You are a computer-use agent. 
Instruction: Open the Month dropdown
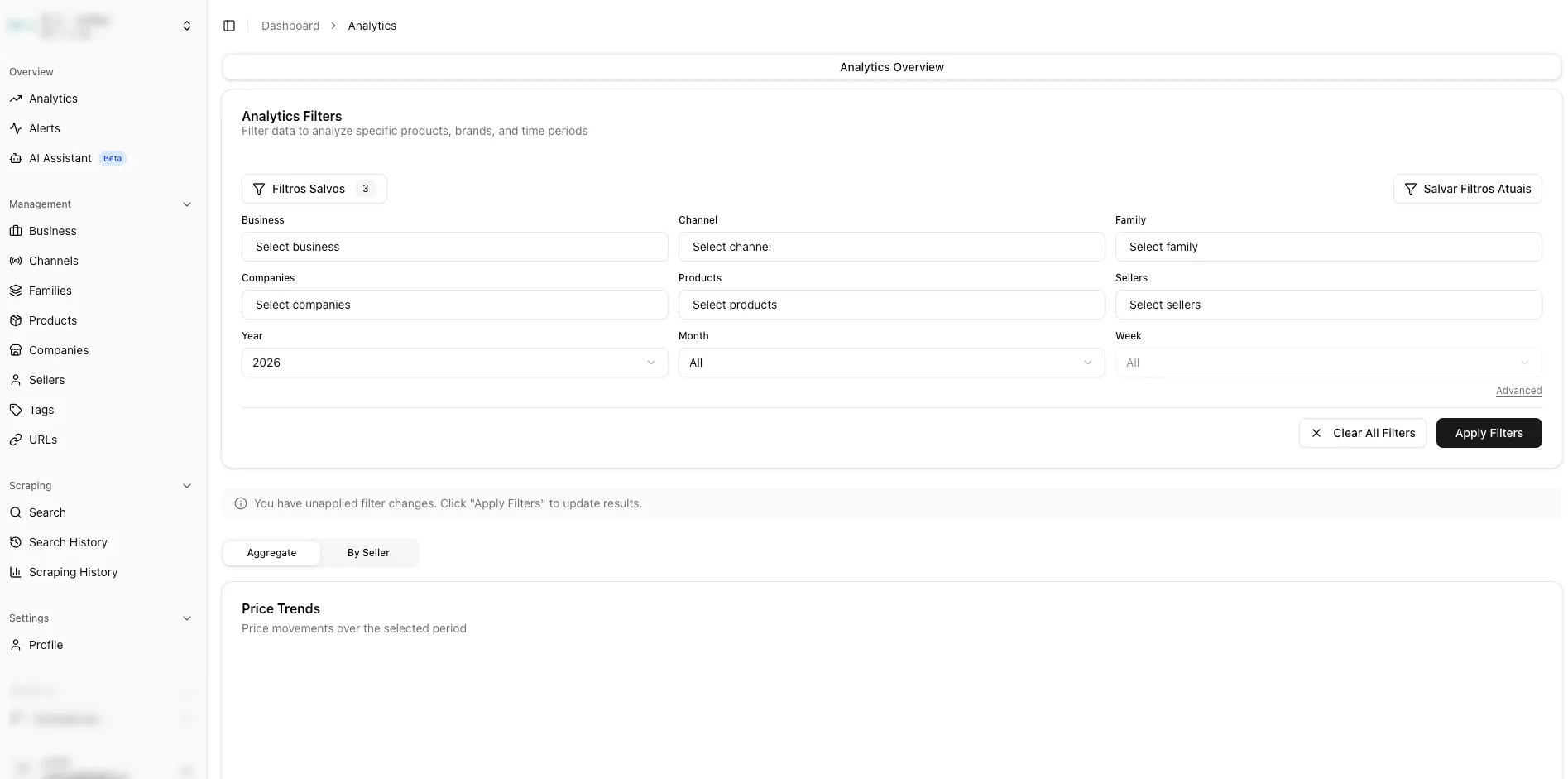(891, 363)
